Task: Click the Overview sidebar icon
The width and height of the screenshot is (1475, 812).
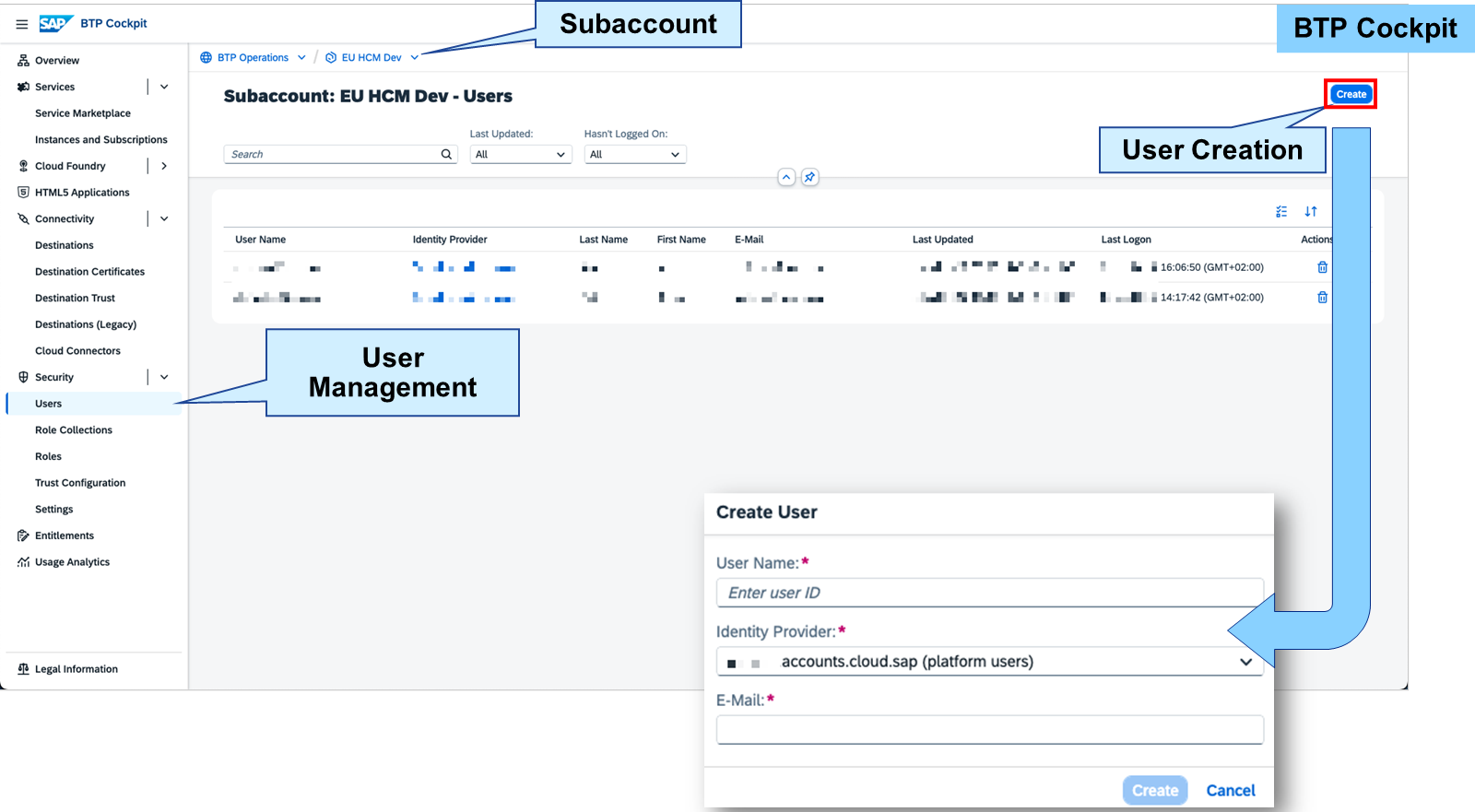Action: click(23, 61)
